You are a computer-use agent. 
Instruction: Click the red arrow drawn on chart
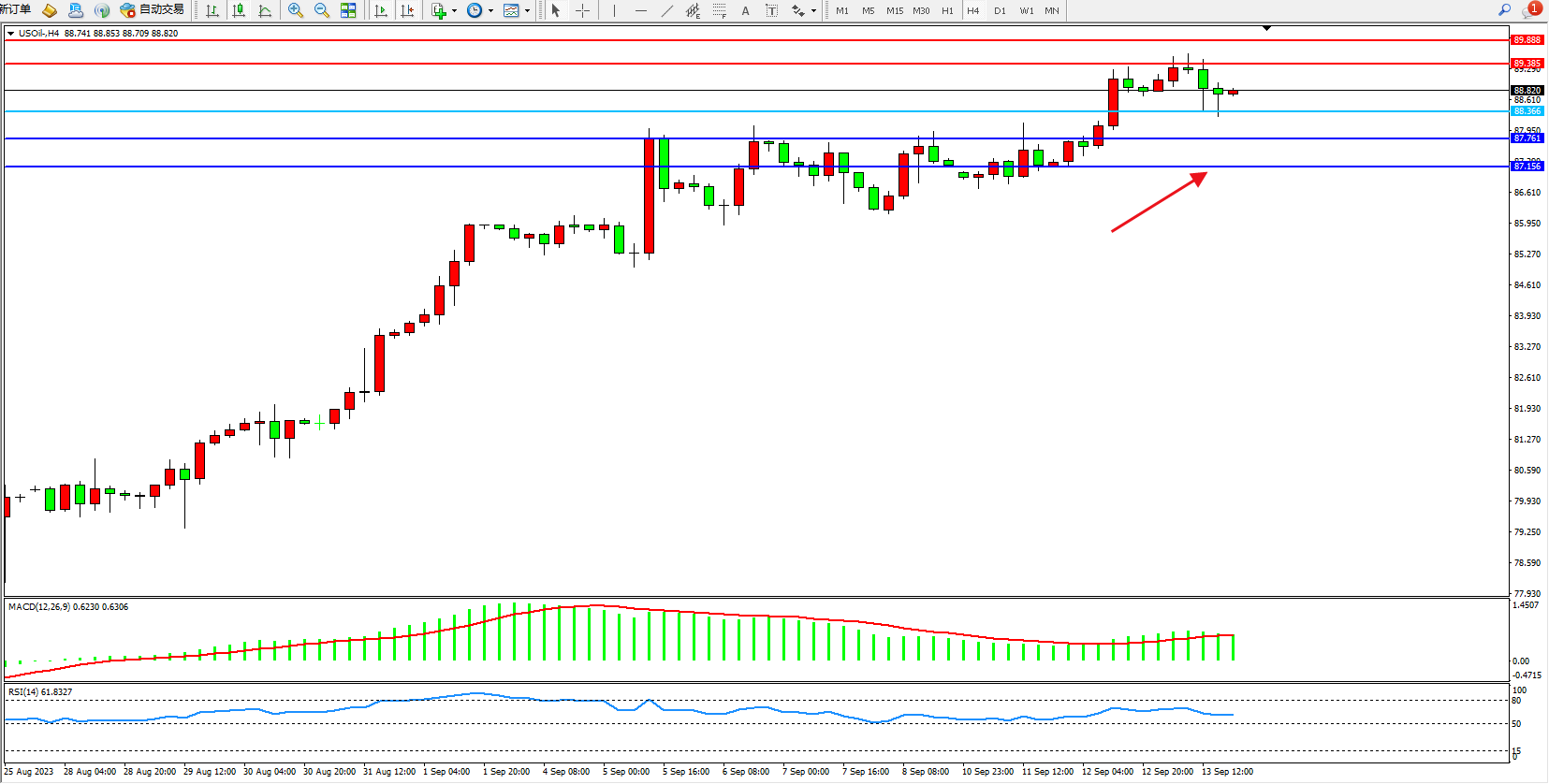tap(1159, 202)
